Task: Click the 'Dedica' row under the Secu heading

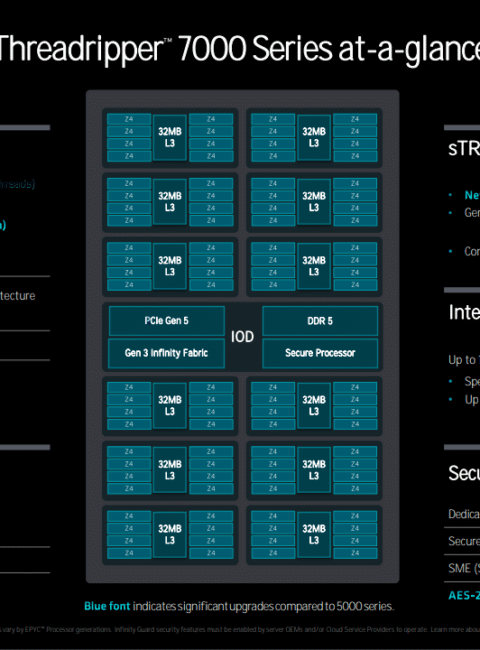Action: [x=464, y=514]
